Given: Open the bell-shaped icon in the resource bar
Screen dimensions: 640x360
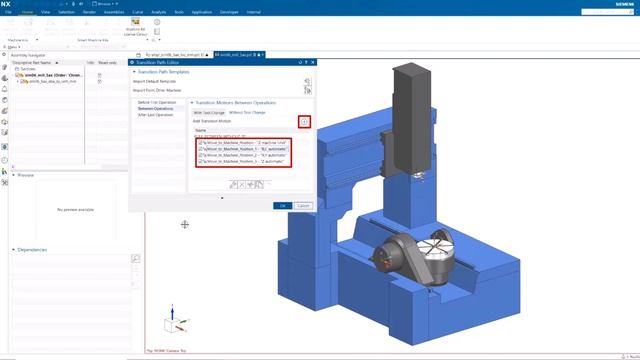Looking at the screenshot, I should click(x=4, y=89).
